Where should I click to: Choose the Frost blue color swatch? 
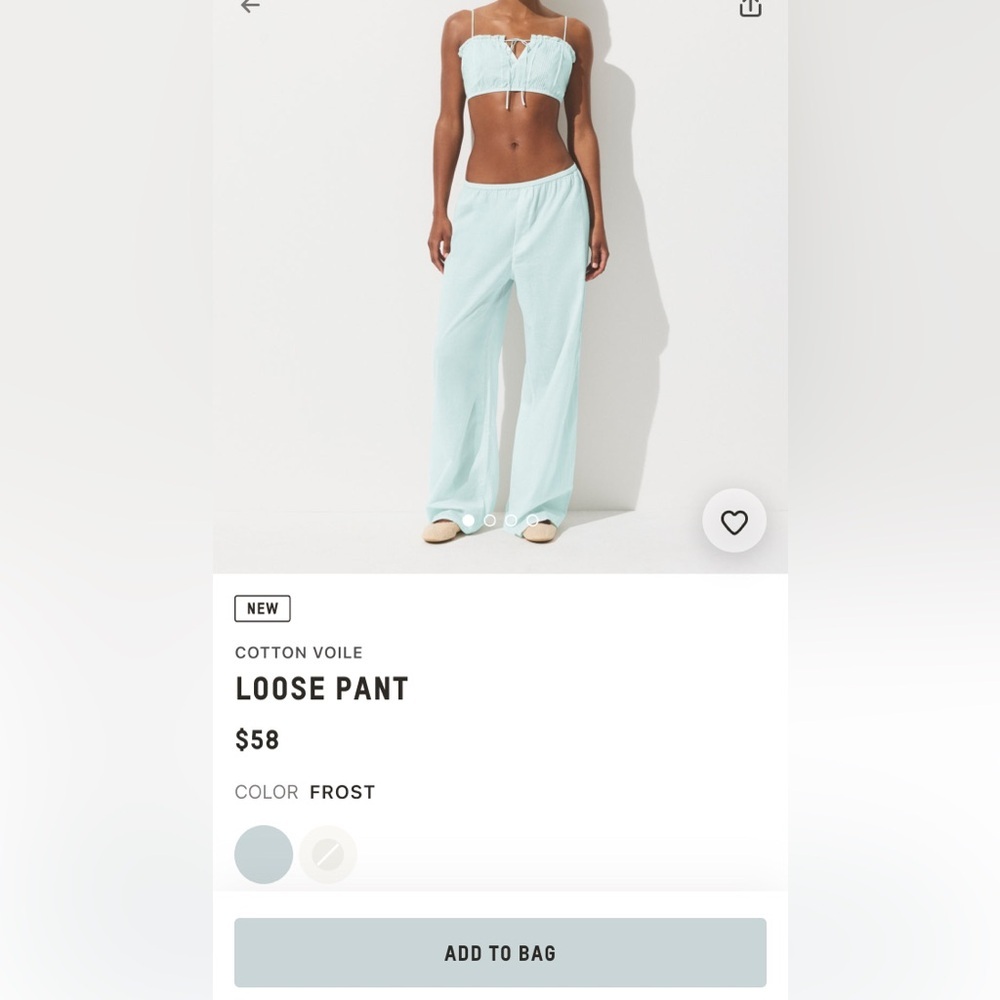(x=263, y=855)
